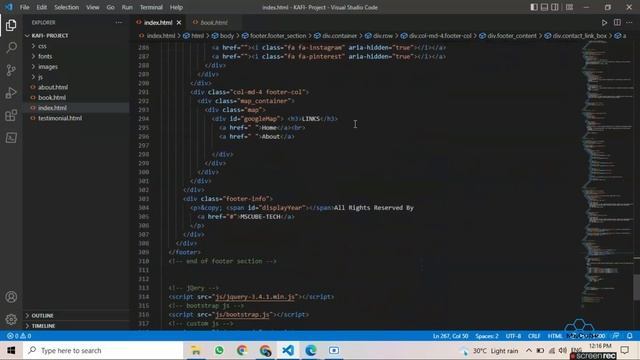The image size is (640, 360).
Task: Toggle the primary side bar layout icon
Action: pyautogui.click(x=534, y=7)
